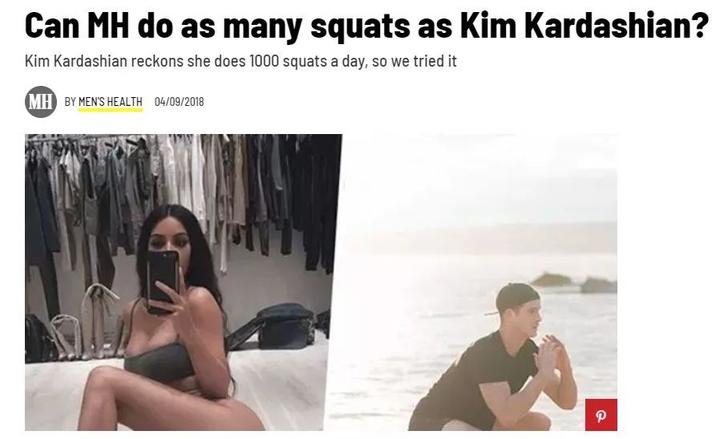Image resolution: width=720 pixels, height=439 pixels.
Task: Click the squatting man's backwards cap
Action: pos(516,298)
